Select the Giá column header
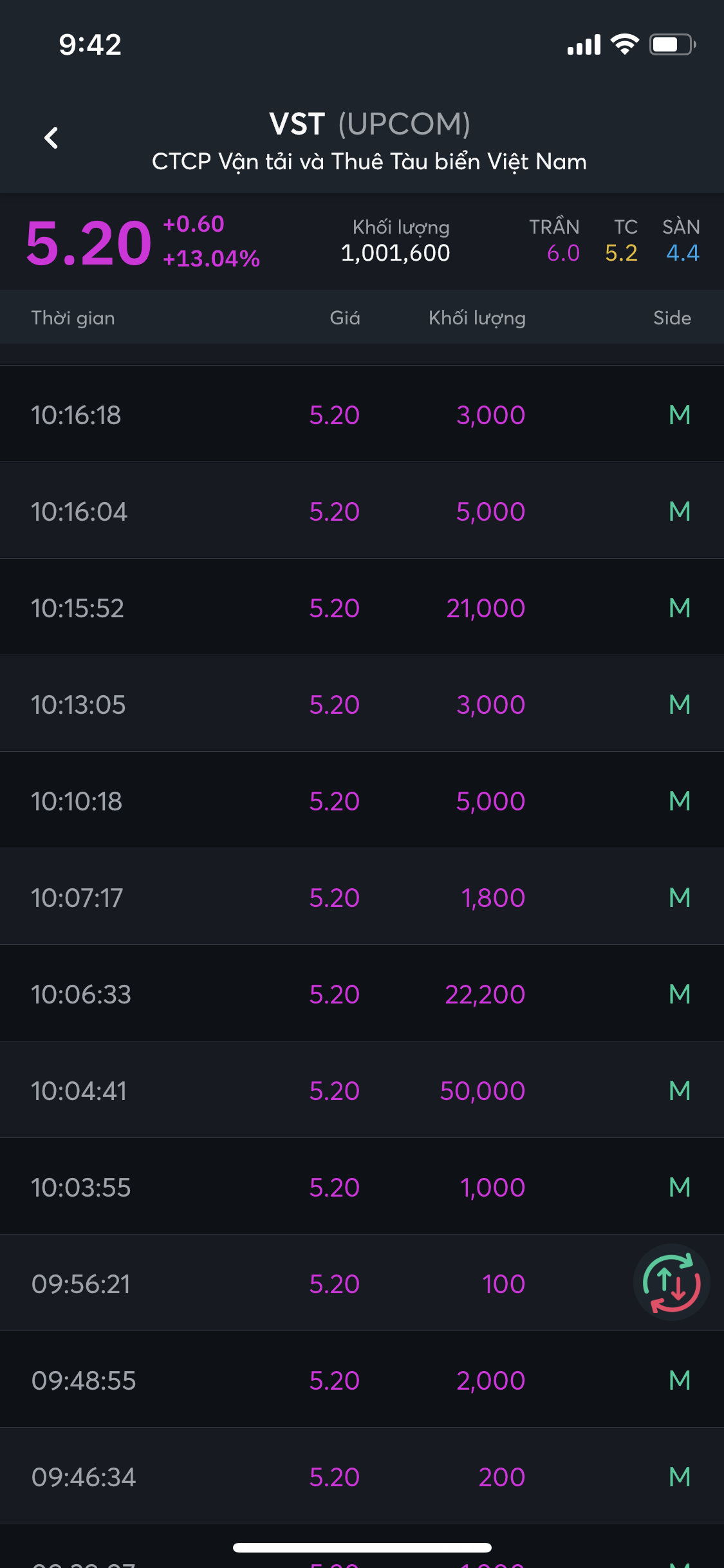724x1568 pixels. coord(344,318)
